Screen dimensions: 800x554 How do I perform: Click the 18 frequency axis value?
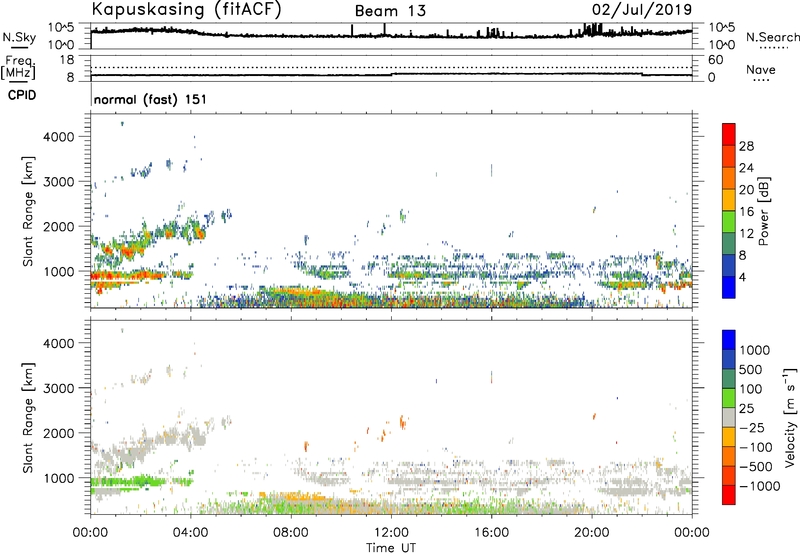tap(66, 60)
